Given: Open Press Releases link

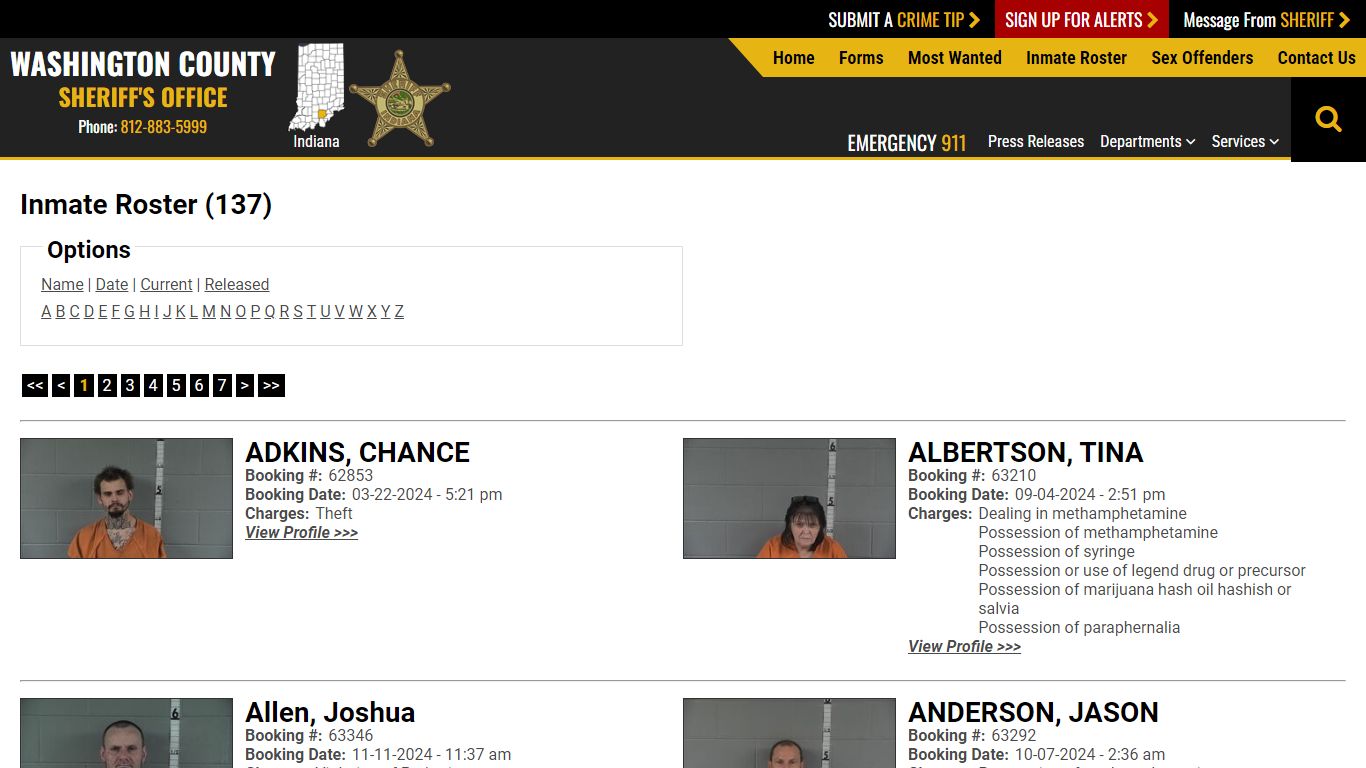Looking at the screenshot, I should [1036, 142].
